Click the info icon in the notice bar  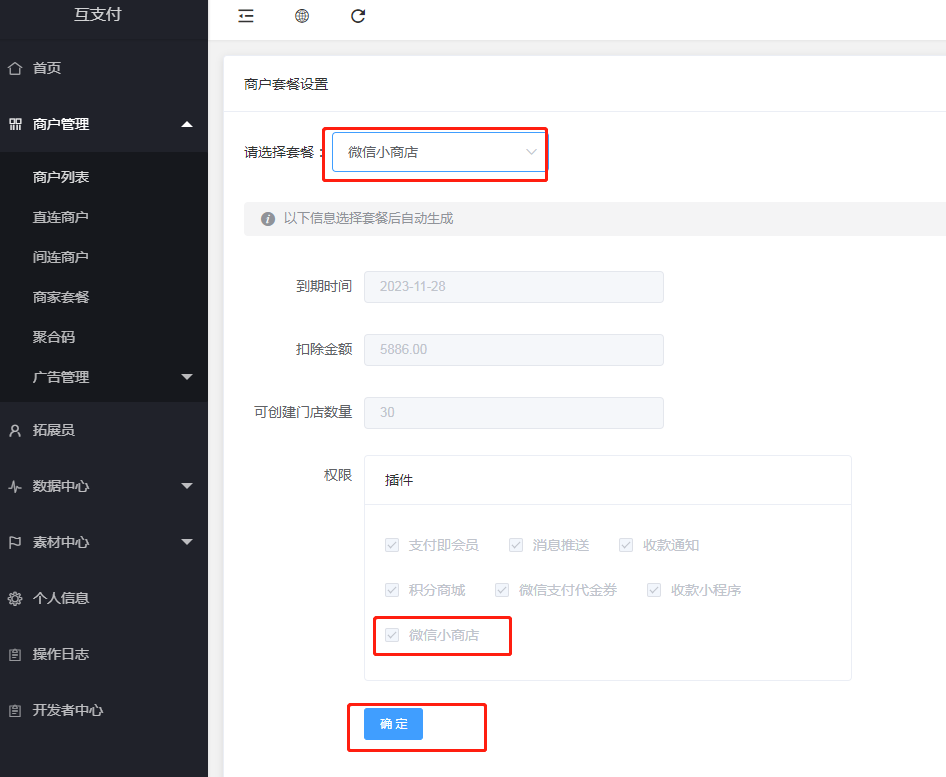[x=268, y=219]
